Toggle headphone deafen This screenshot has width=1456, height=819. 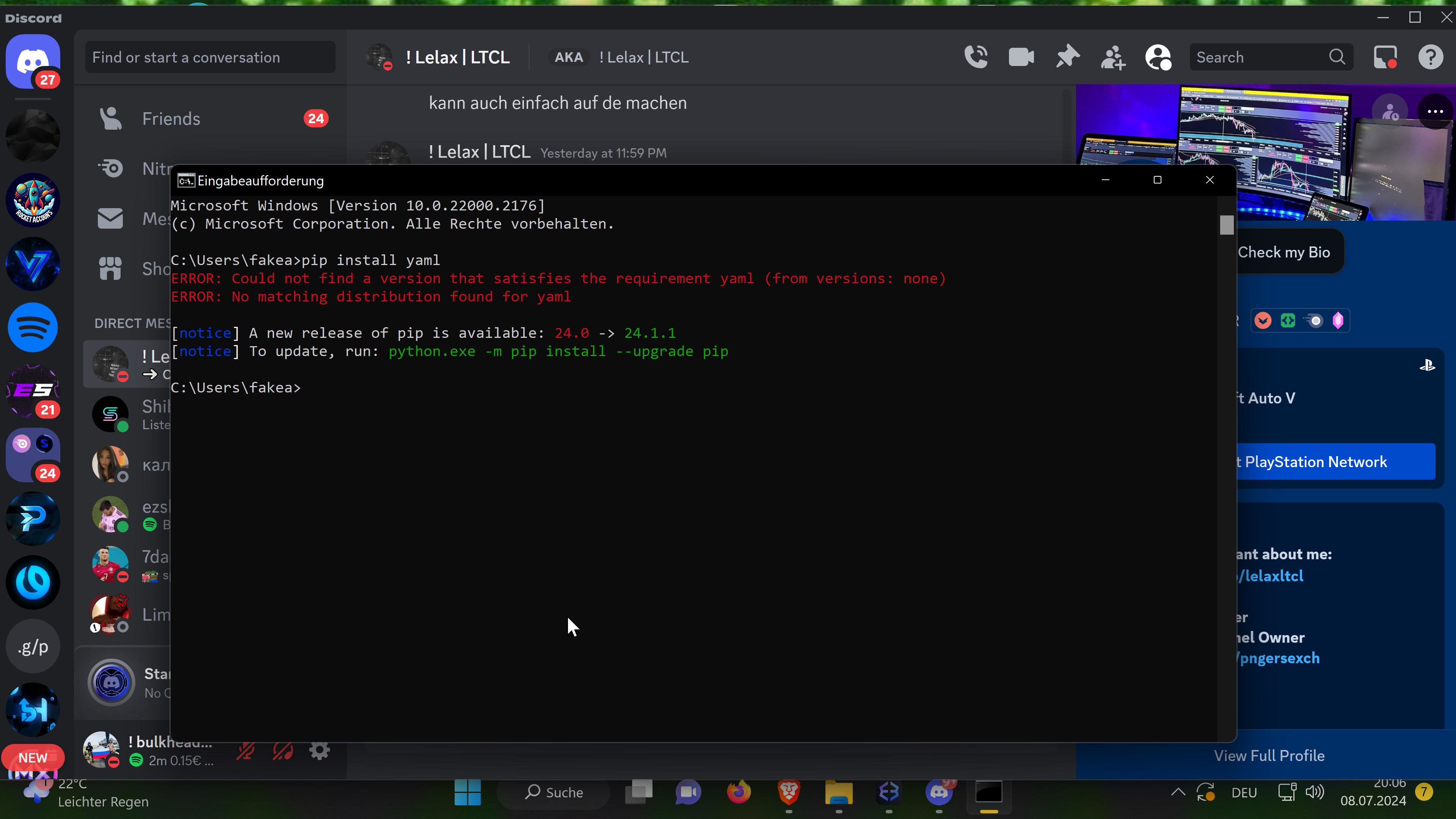click(282, 751)
